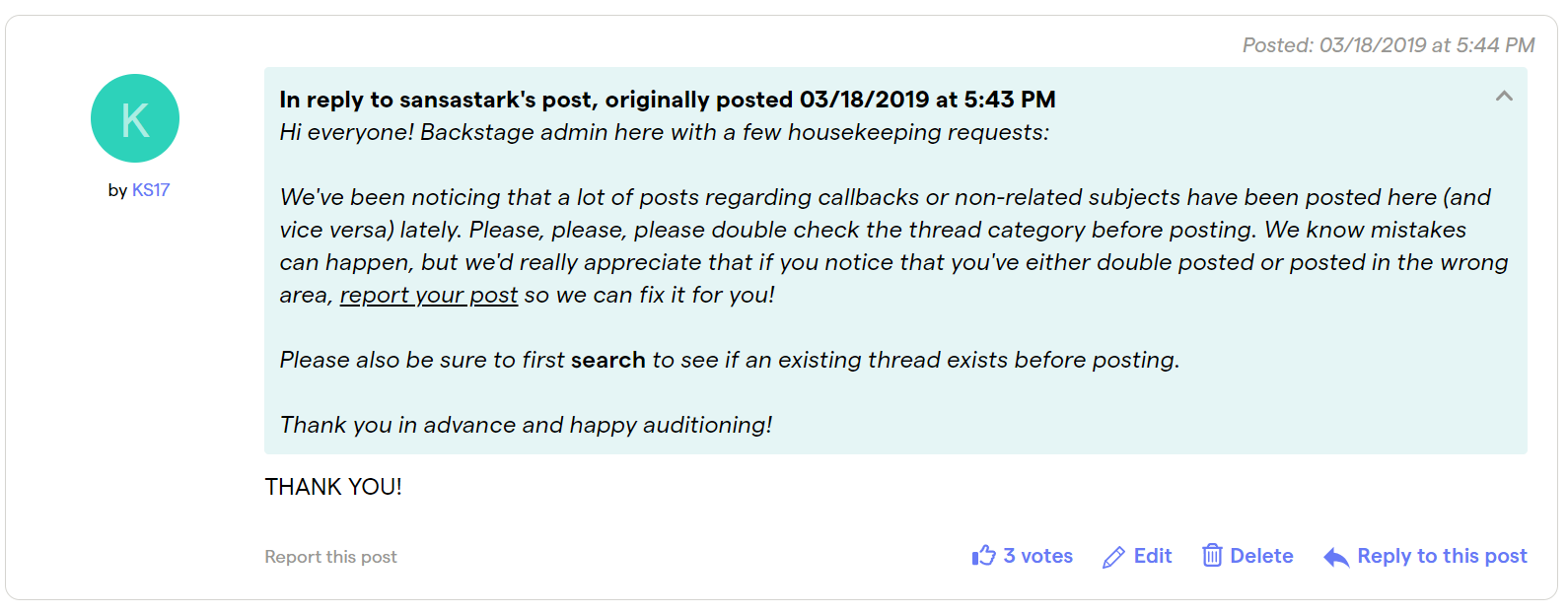Image resolution: width=1568 pixels, height=614 pixels.
Task: Click the pencil edit icon
Action: tap(1113, 557)
